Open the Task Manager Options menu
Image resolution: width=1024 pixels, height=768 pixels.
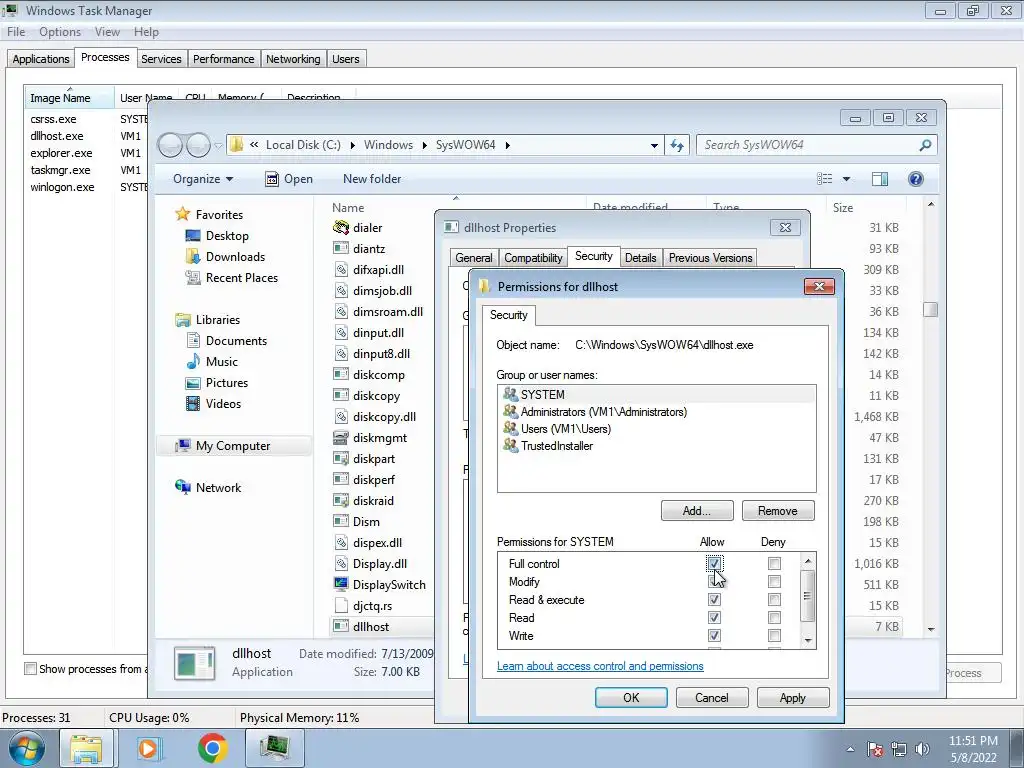click(x=60, y=32)
